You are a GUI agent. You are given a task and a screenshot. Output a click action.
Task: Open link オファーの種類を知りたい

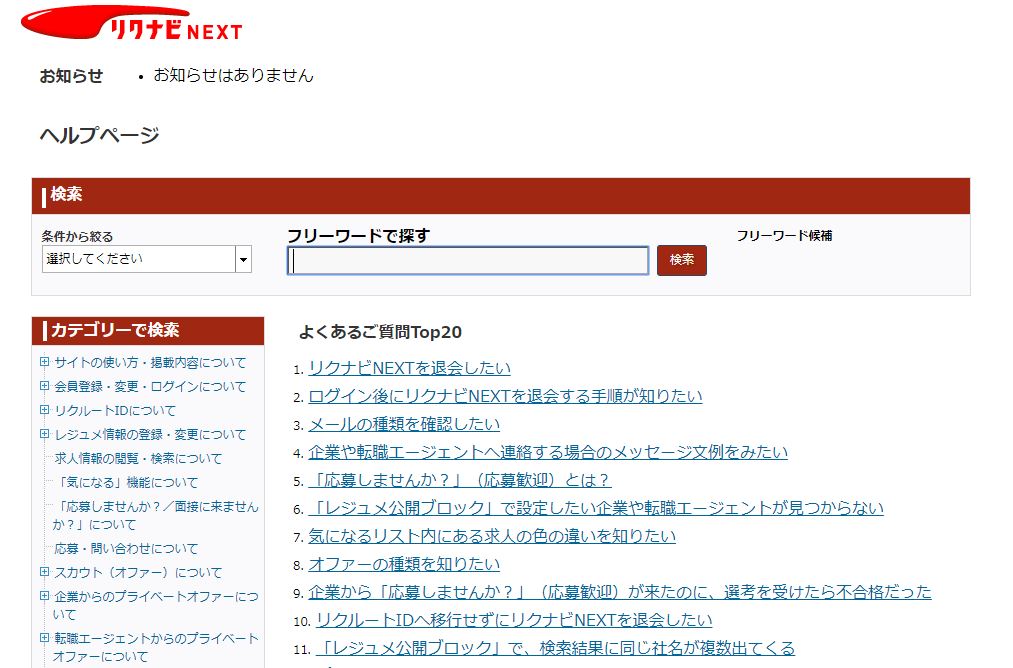[x=404, y=564]
